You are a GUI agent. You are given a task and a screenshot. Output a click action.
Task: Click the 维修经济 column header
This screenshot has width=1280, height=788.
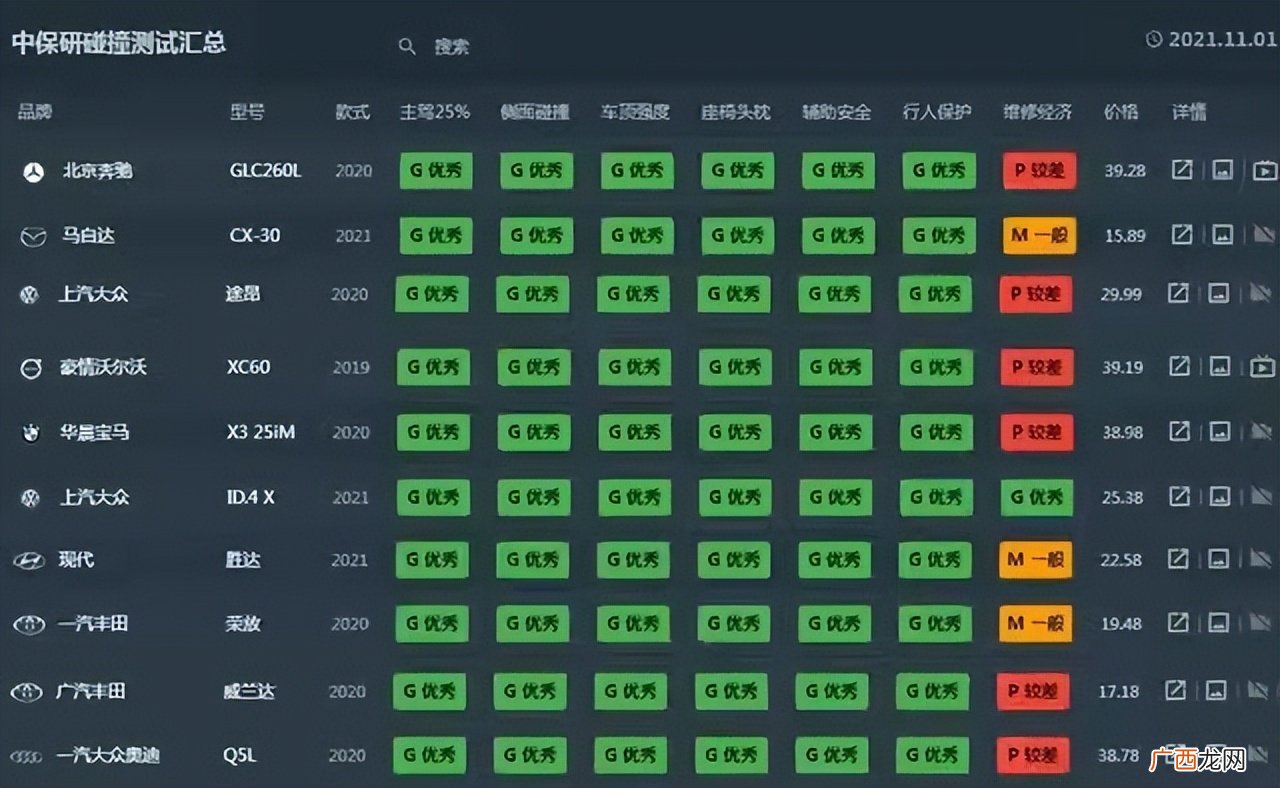click(x=1038, y=112)
